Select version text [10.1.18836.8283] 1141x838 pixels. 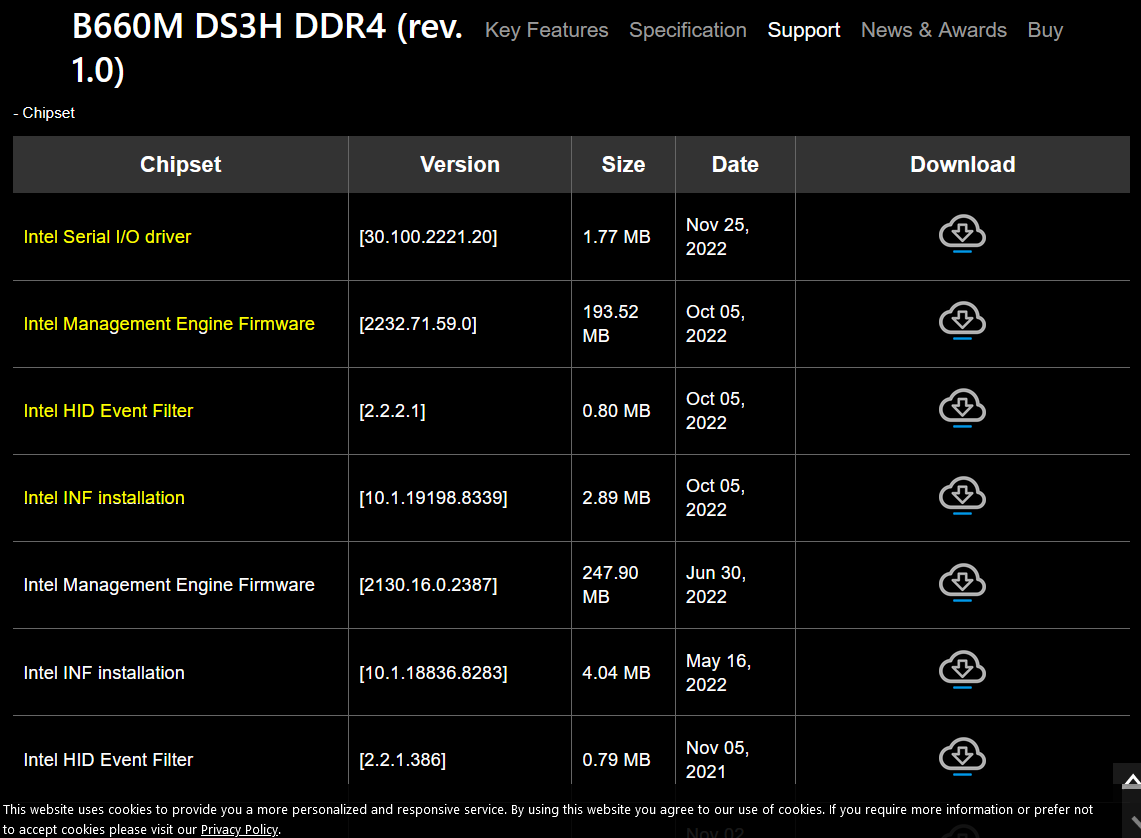433,673
